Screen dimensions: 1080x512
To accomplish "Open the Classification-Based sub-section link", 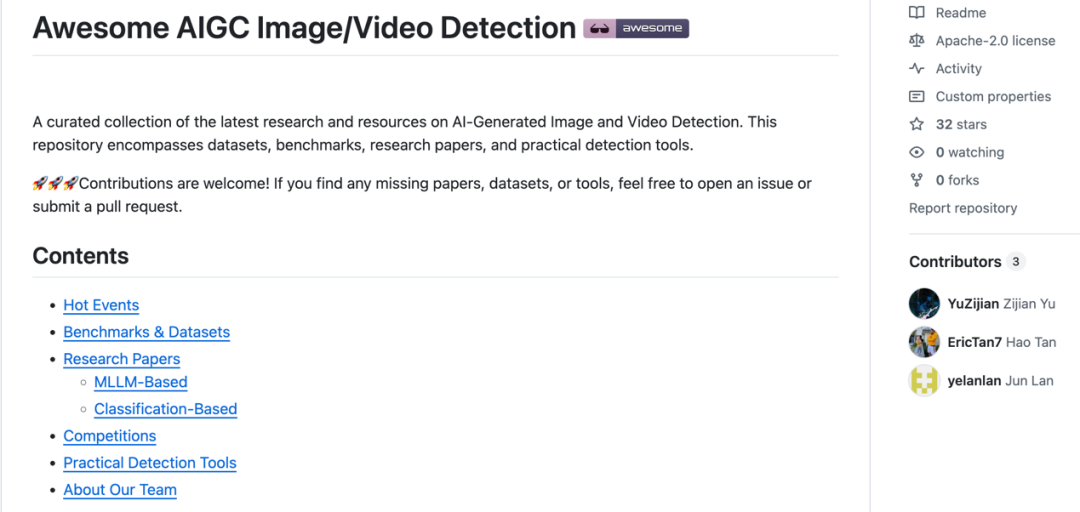I will pyautogui.click(x=165, y=409).
